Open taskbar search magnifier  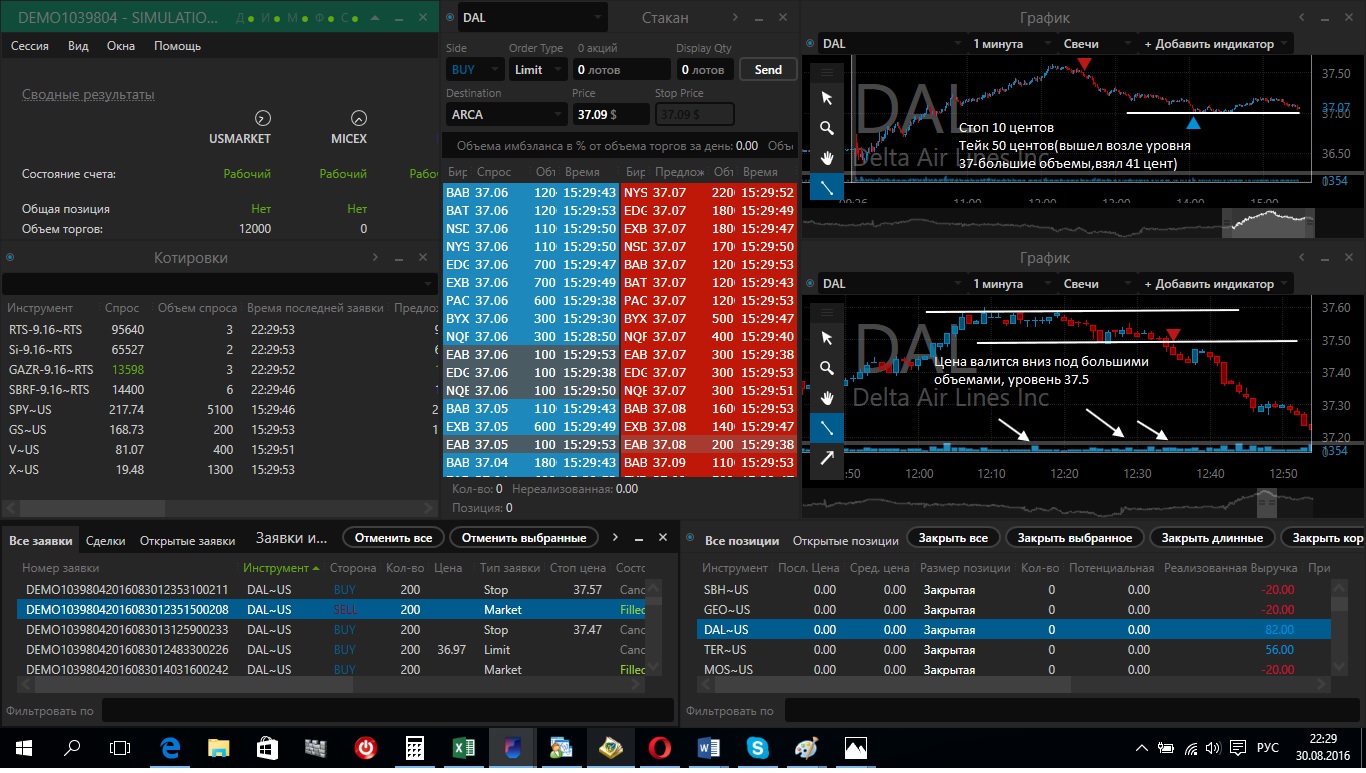[x=72, y=748]
